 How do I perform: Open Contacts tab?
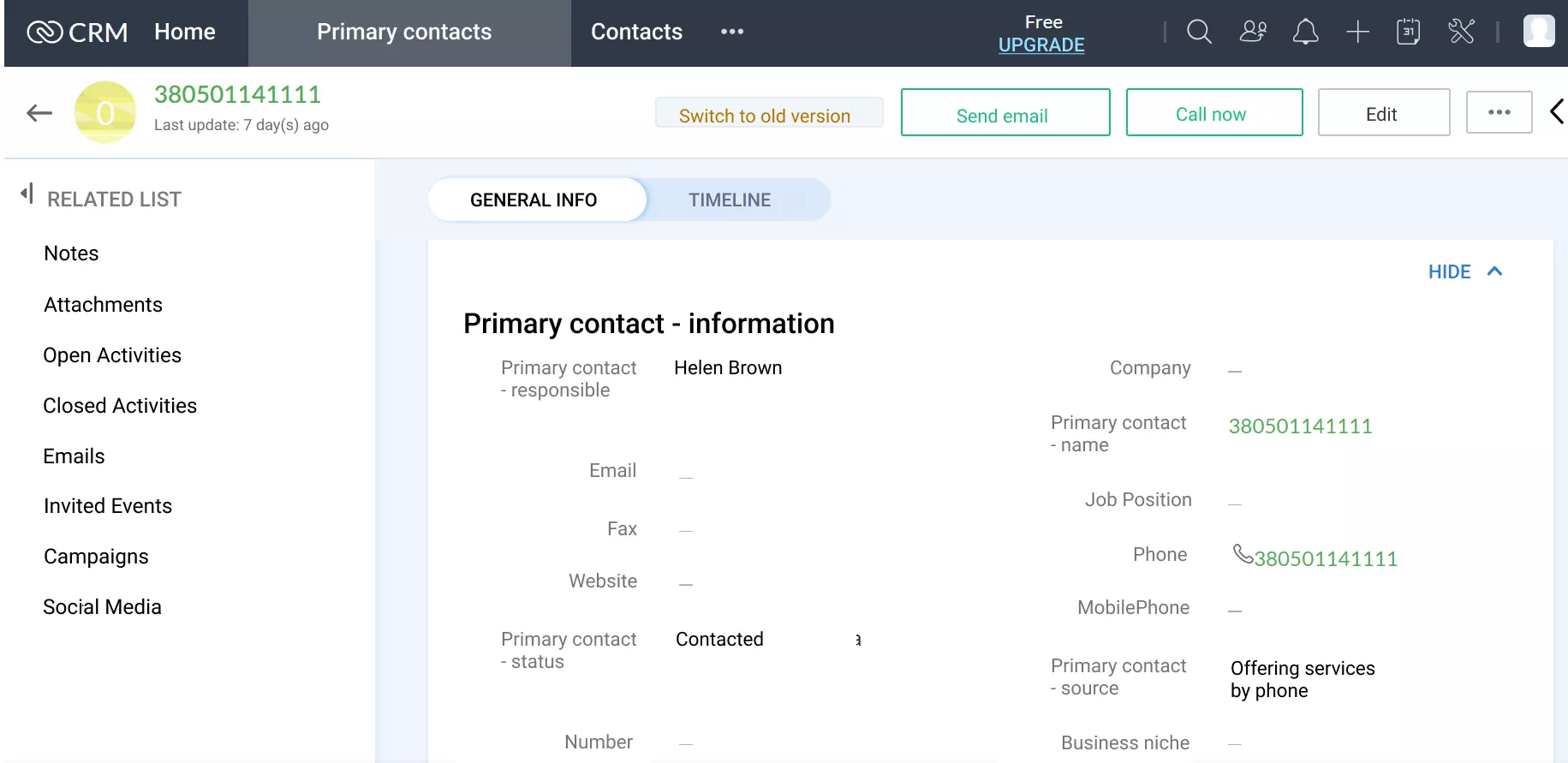point(636,32)
